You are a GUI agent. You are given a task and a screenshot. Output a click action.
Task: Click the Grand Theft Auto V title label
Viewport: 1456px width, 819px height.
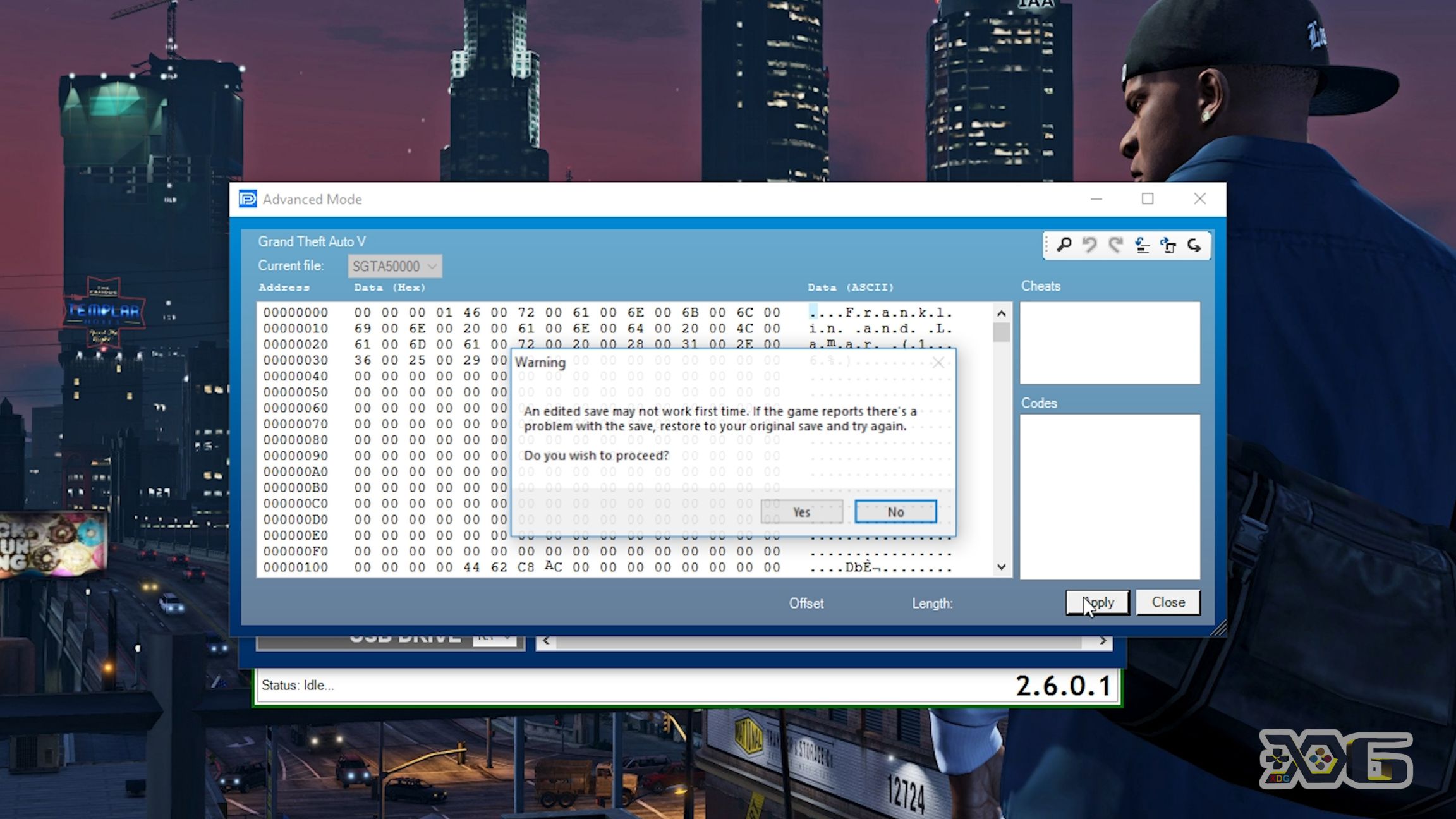(312, 241)
